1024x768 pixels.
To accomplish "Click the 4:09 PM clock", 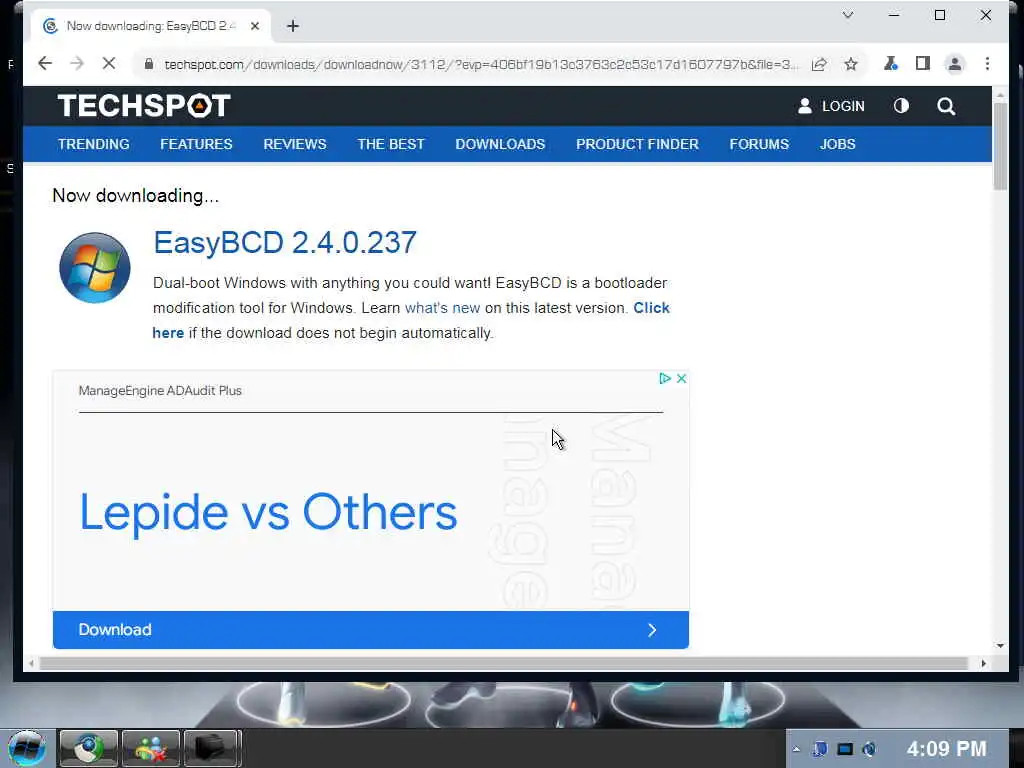I will click(x=946, y=748).
